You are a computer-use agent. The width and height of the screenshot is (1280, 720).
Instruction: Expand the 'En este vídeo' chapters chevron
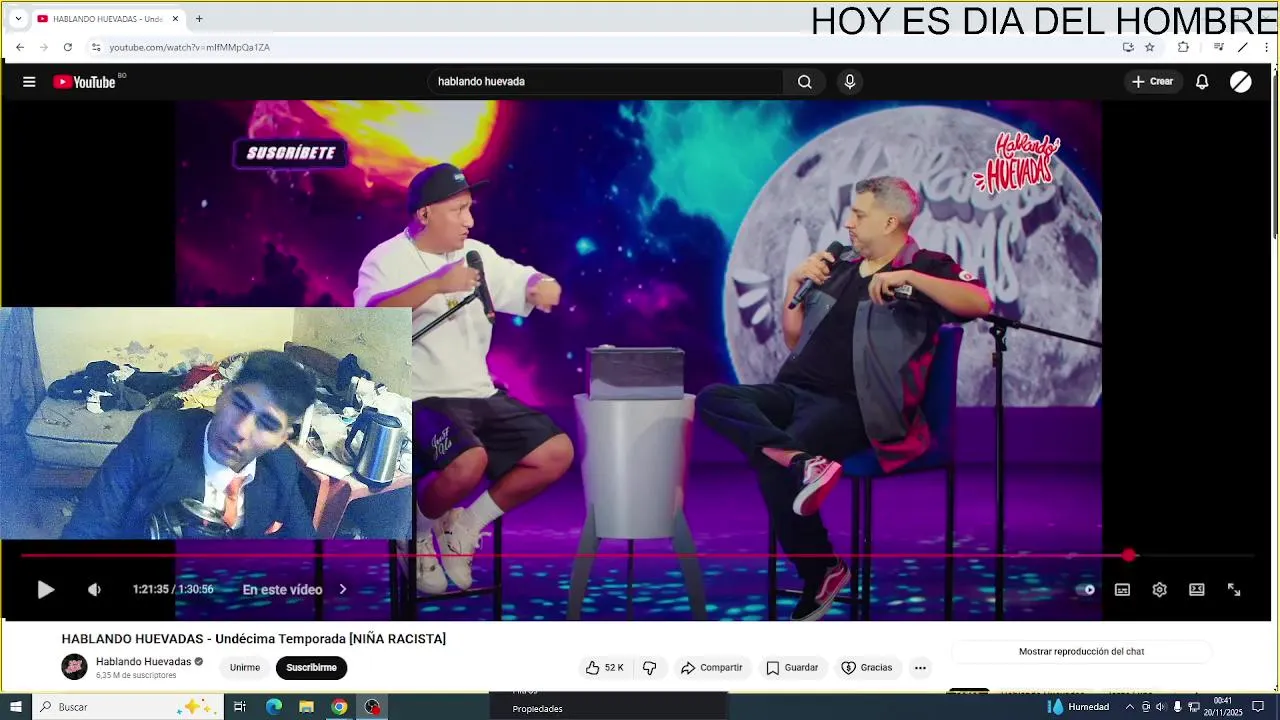tap(343, 590)
